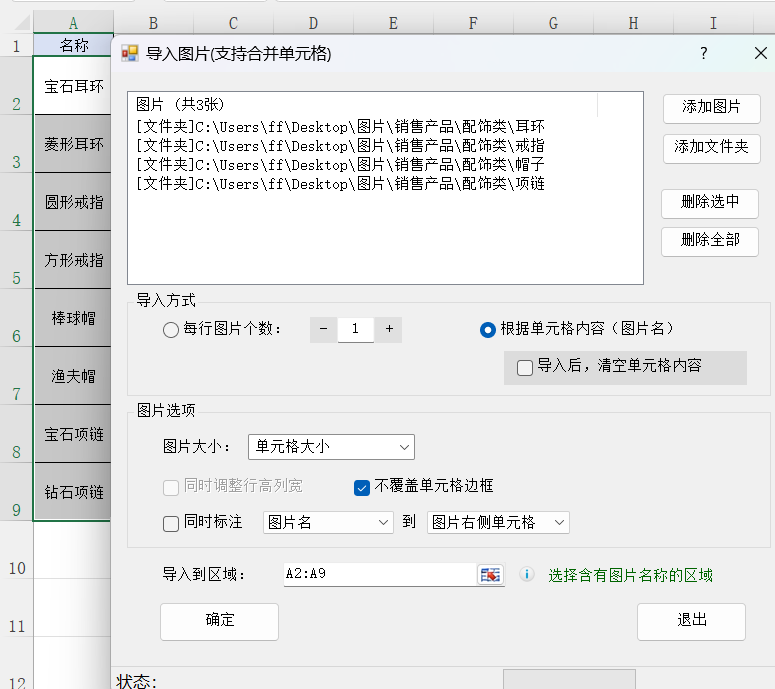Select the 每行图片个数 radio option
Viewport: 775px width, 689px height.
(x=171, y=330)
